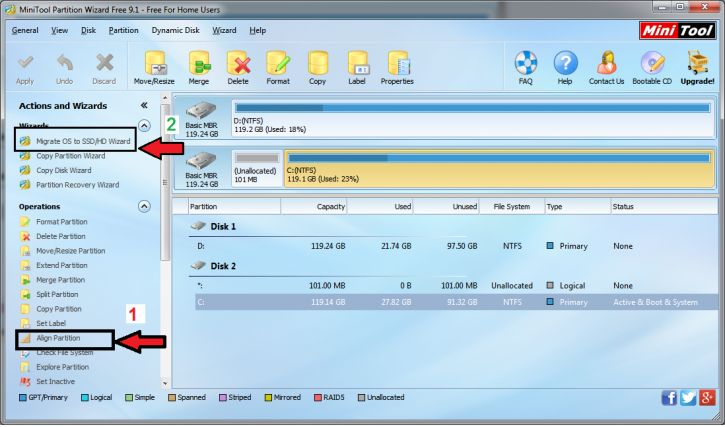Viewport: 725px width, 427px height.
Task: Launch Copy Partition Wizard
Action: point(63,156)
